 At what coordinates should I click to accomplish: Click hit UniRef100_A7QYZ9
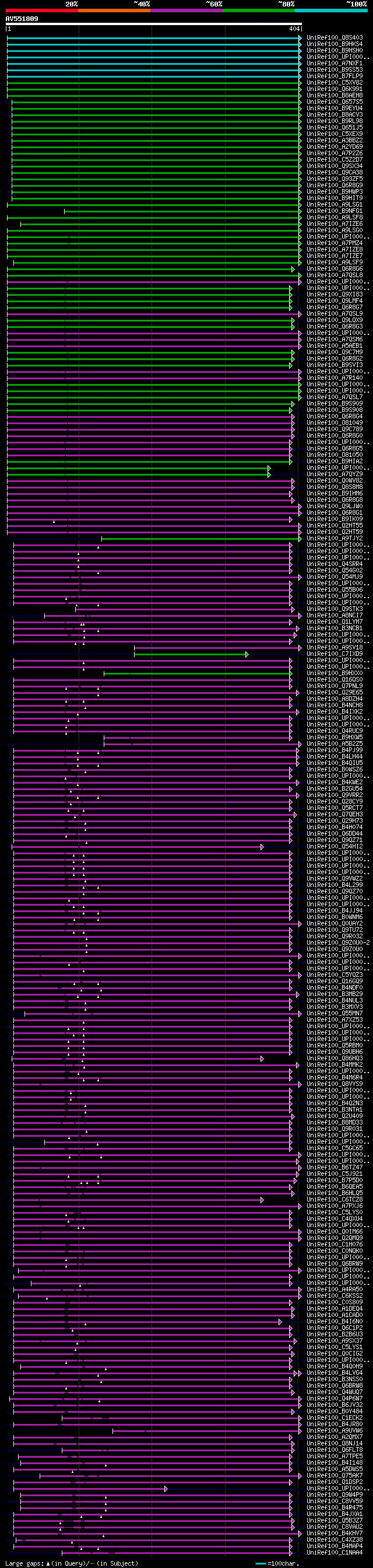coord(335,474)
